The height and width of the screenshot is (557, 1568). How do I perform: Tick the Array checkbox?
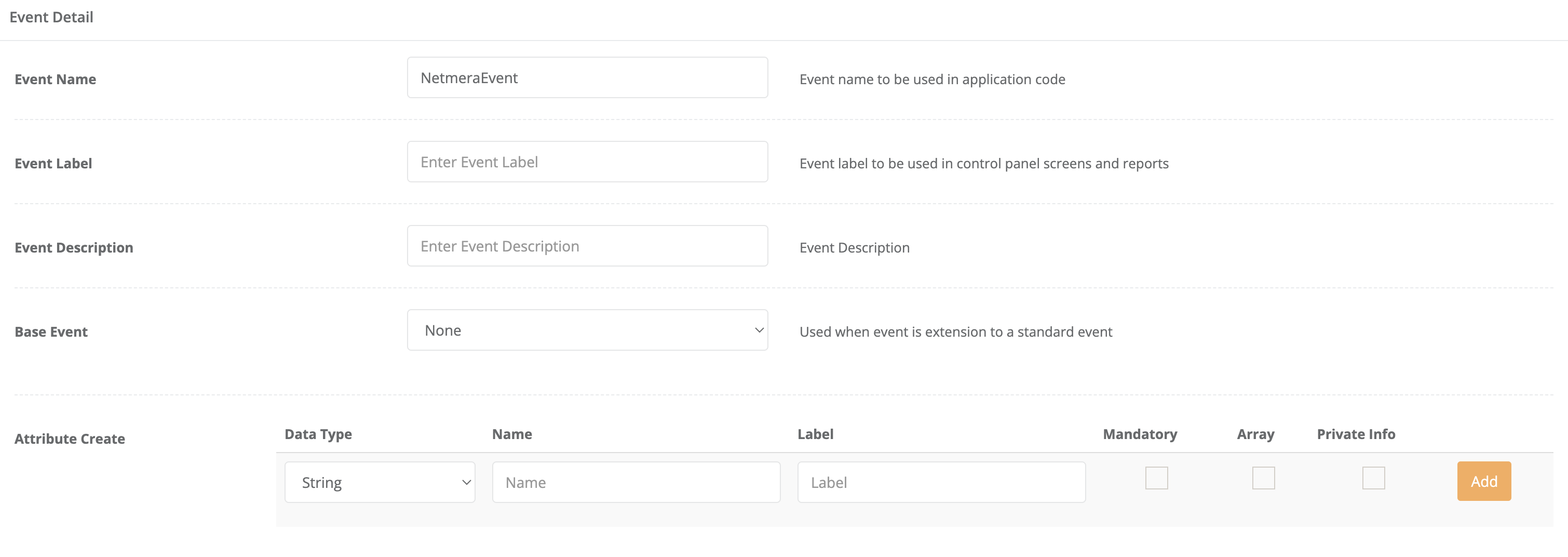click(1263, 479)
